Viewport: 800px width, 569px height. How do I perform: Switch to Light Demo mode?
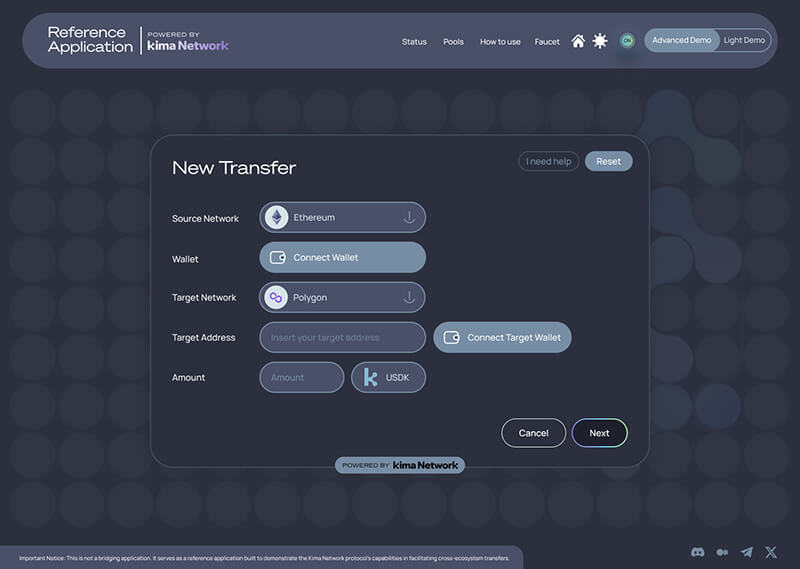[744, 40]
